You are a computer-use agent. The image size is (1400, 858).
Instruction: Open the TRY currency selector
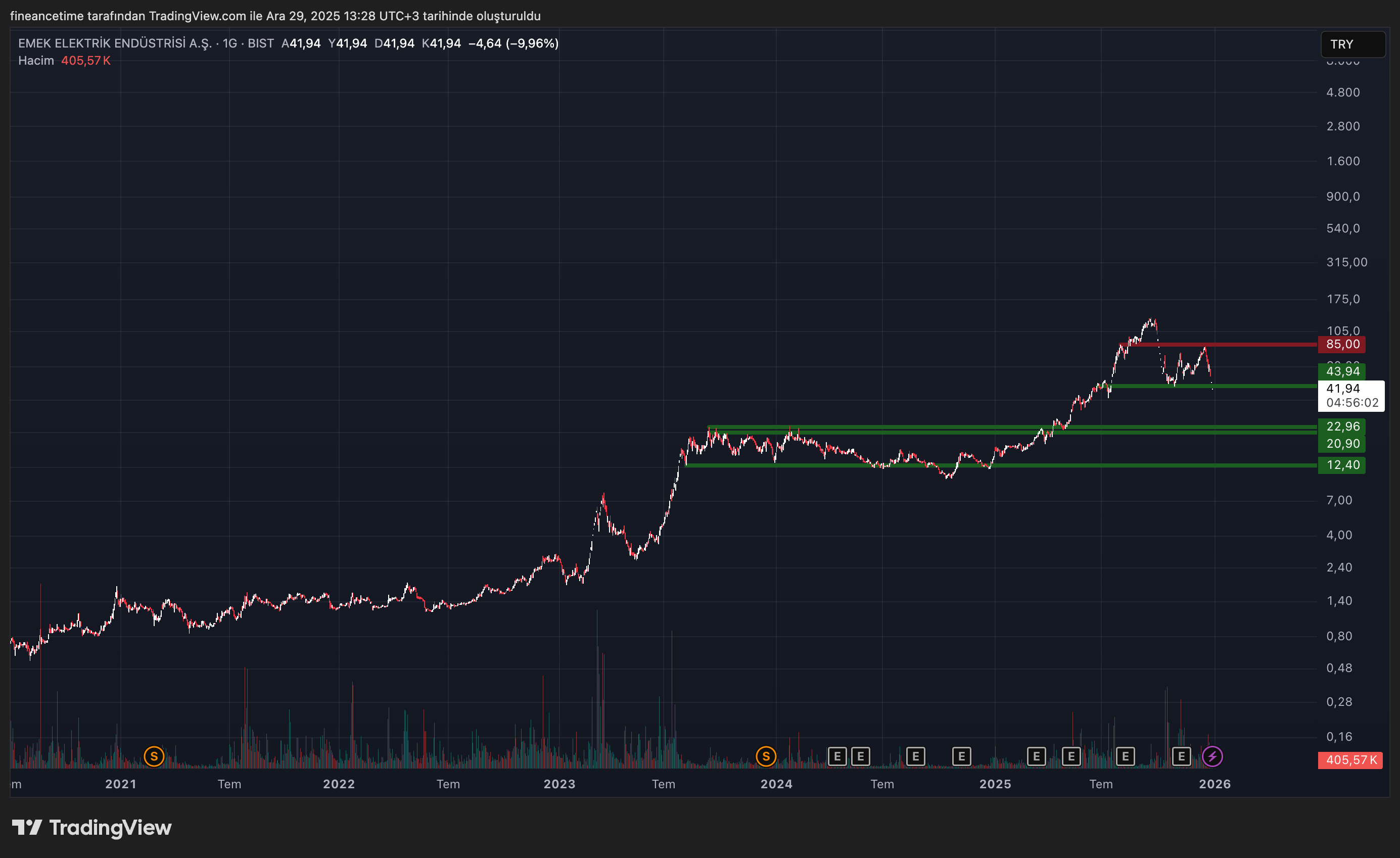[x=1352, y=44]
